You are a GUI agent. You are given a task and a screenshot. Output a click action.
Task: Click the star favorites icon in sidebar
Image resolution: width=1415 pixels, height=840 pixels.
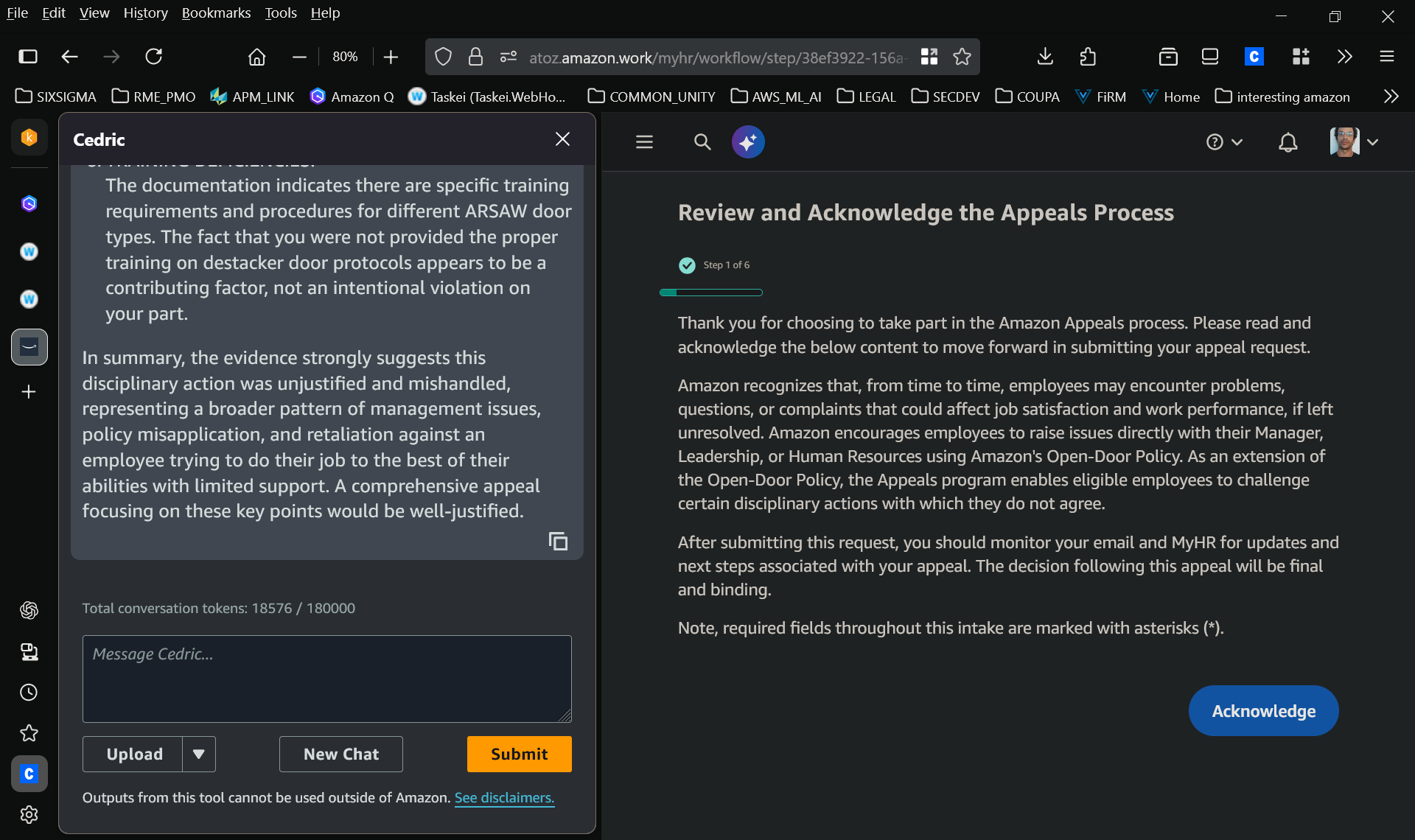[29, 733]
